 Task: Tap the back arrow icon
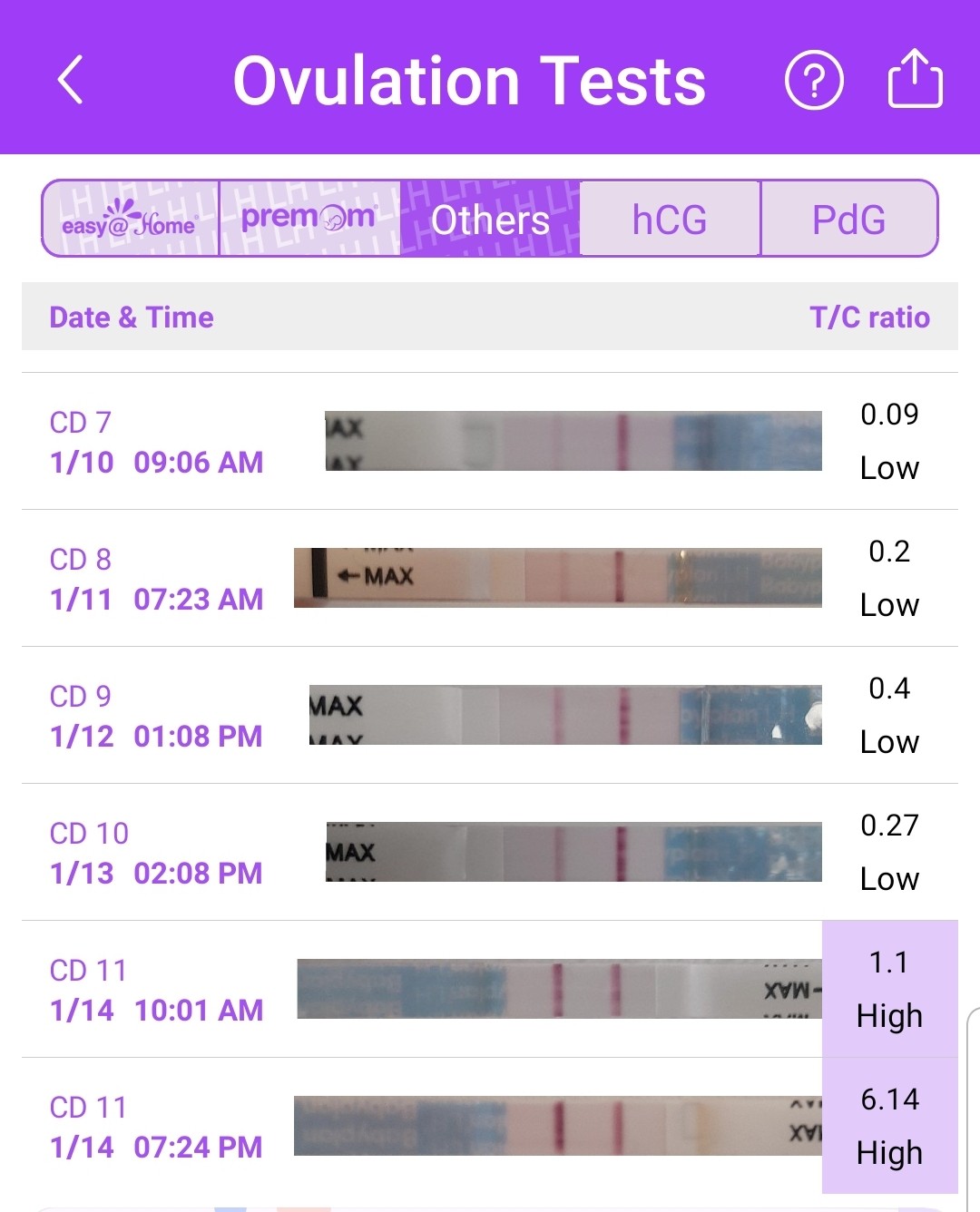[x=71, y=81]
